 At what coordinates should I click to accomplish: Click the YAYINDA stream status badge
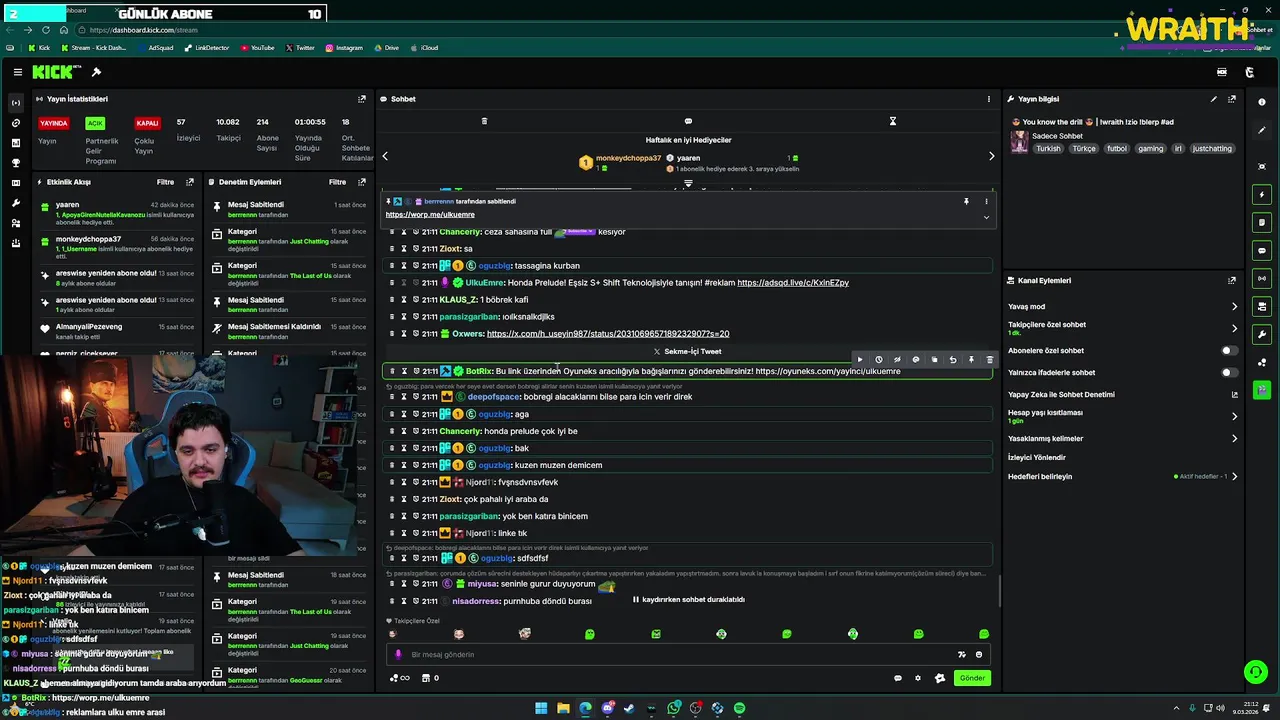54,123
